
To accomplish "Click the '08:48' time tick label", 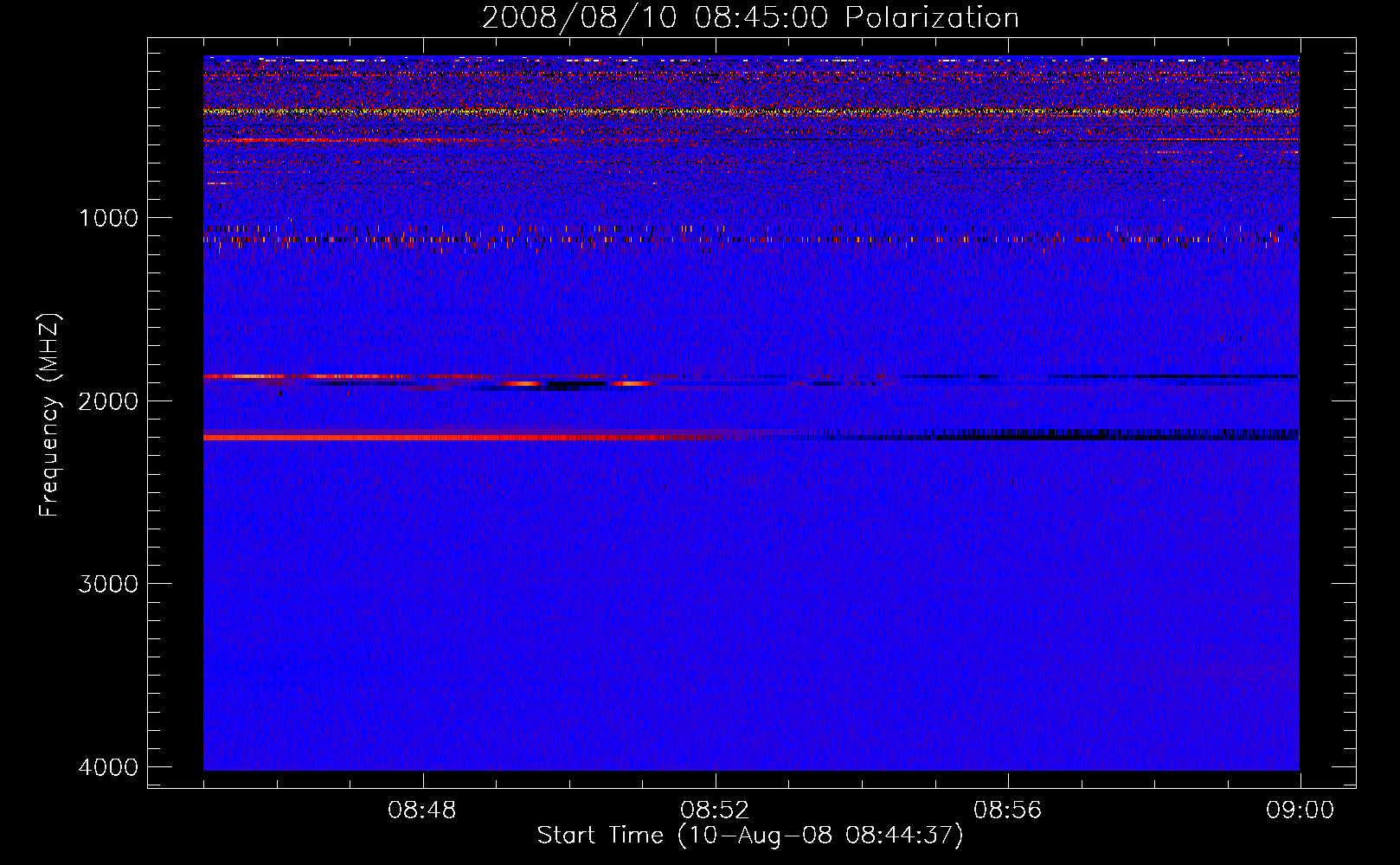I will click(x=422, y=811).
